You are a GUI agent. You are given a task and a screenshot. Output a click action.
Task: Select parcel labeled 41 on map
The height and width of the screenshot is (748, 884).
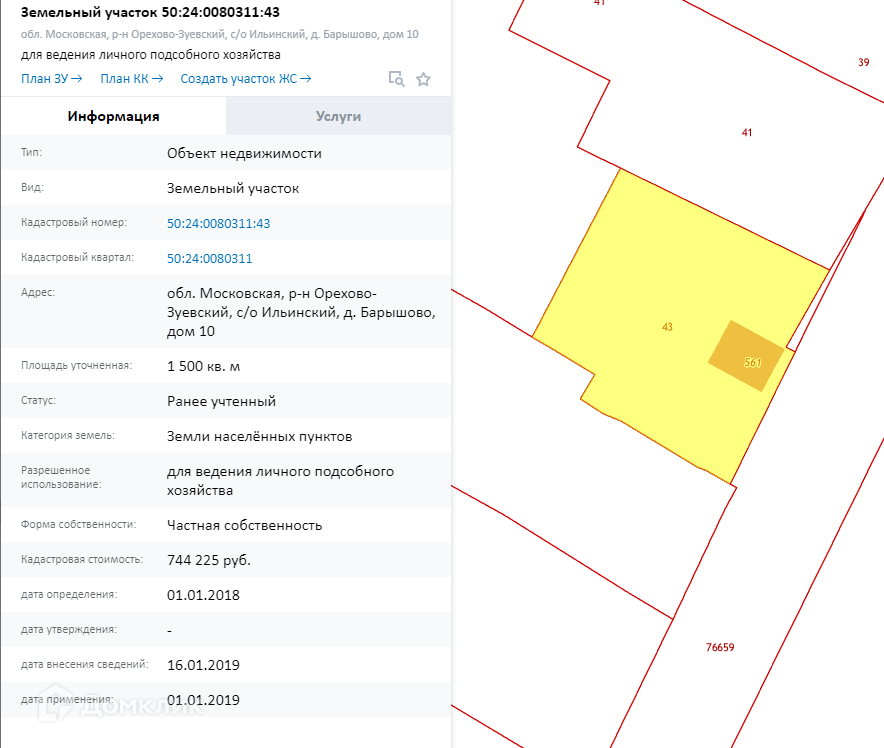[746, 132]
